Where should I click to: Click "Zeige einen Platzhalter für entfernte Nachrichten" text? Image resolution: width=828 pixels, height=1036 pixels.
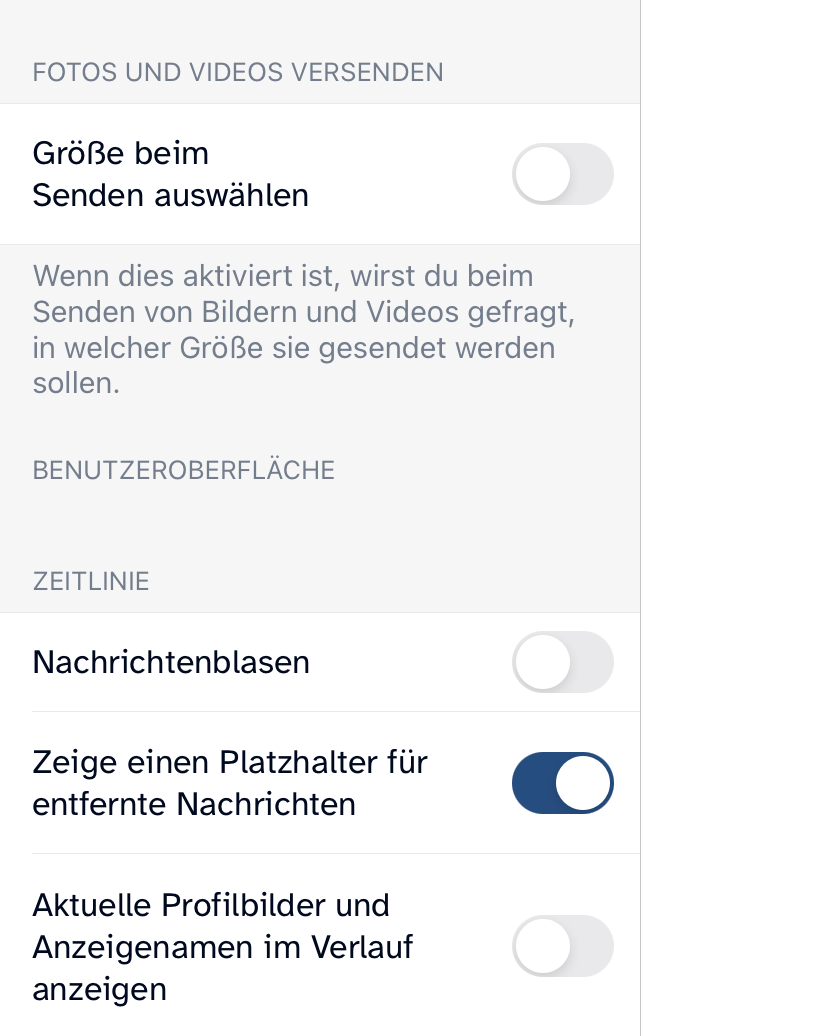click(230, 782)
